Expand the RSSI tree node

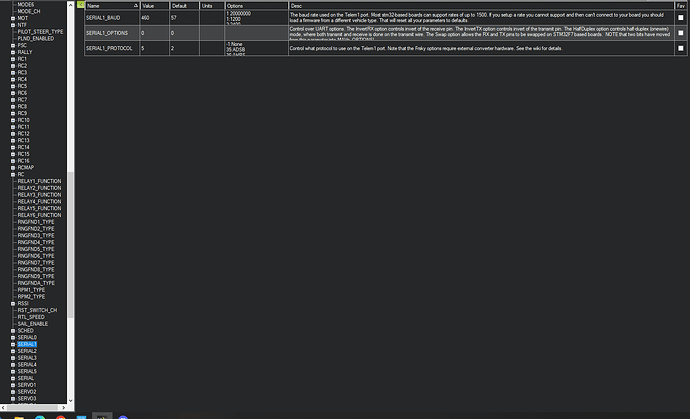click(x=13, y=304)
